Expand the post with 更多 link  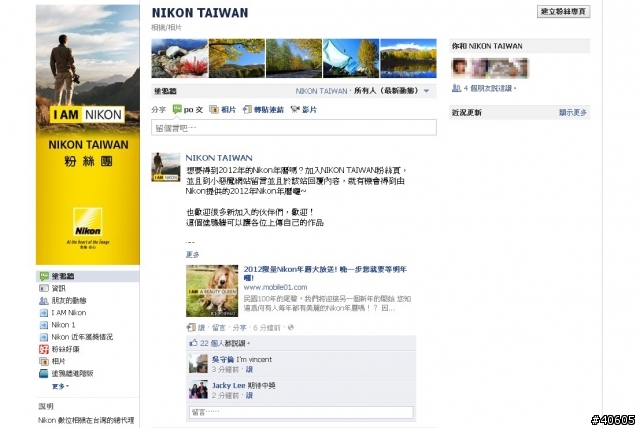pyautogui.click(x=192, y=255)
